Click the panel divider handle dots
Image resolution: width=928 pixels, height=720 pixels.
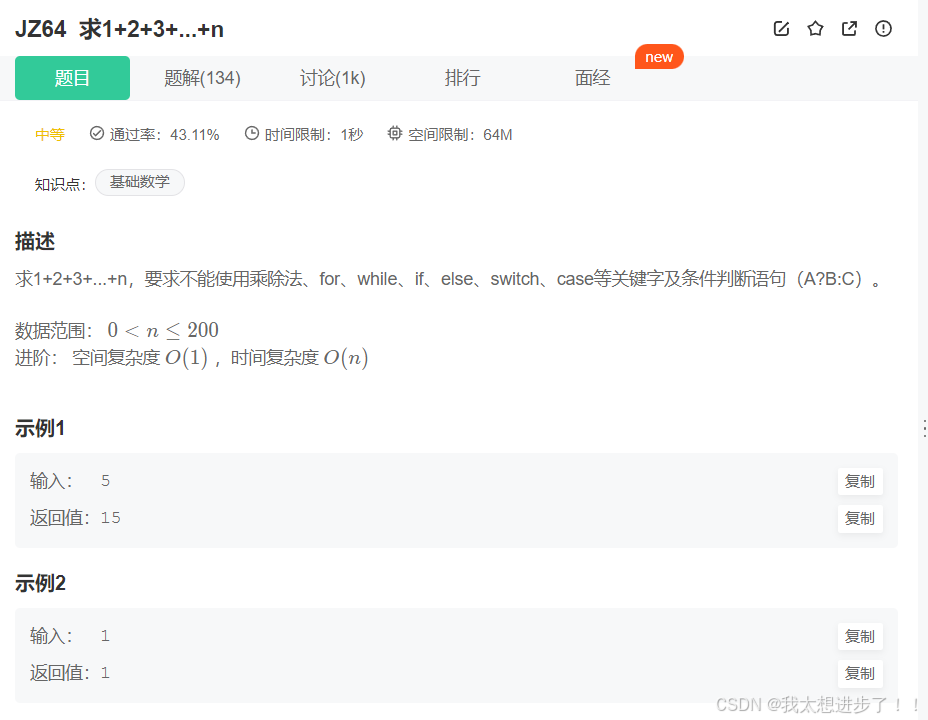click(x=924, y=428)
